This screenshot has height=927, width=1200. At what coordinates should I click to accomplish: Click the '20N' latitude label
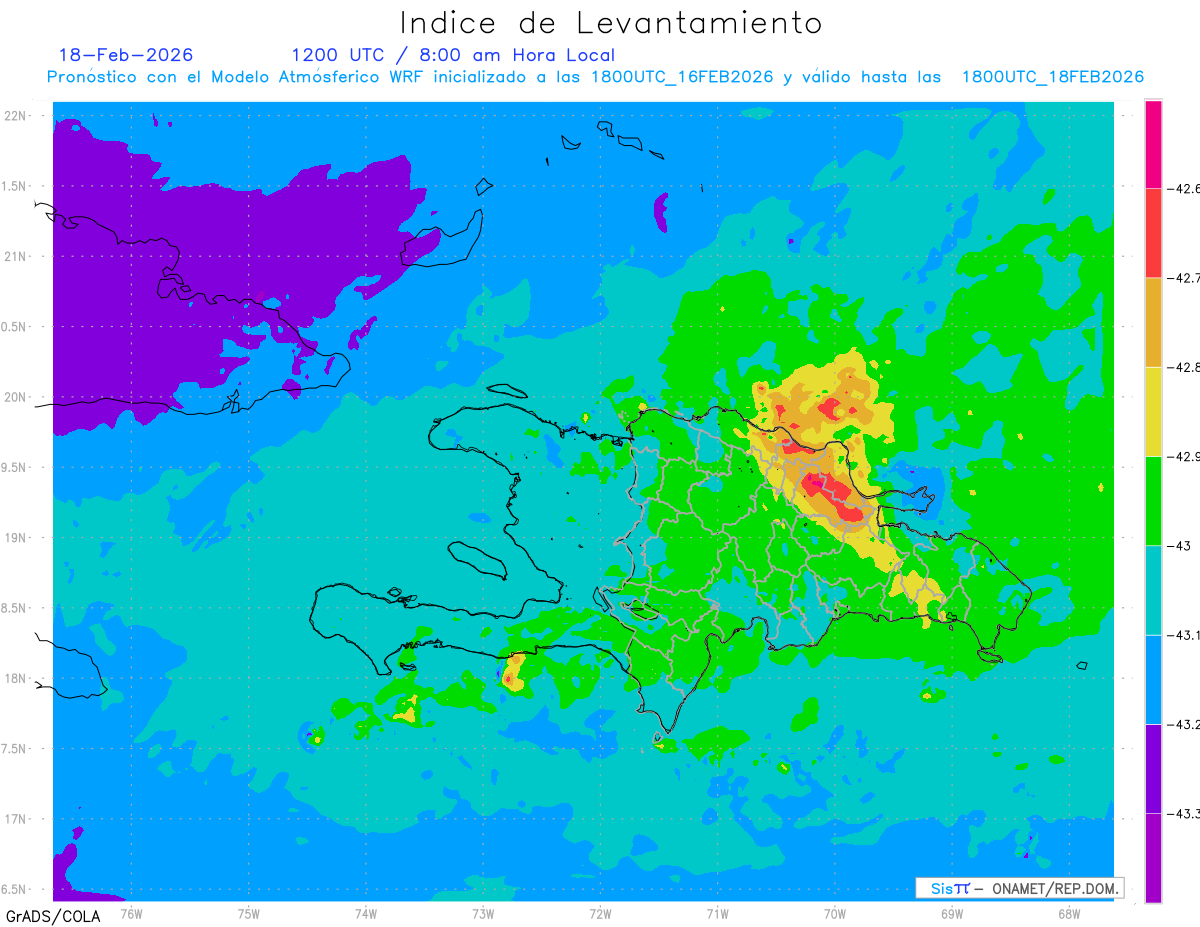16,397
